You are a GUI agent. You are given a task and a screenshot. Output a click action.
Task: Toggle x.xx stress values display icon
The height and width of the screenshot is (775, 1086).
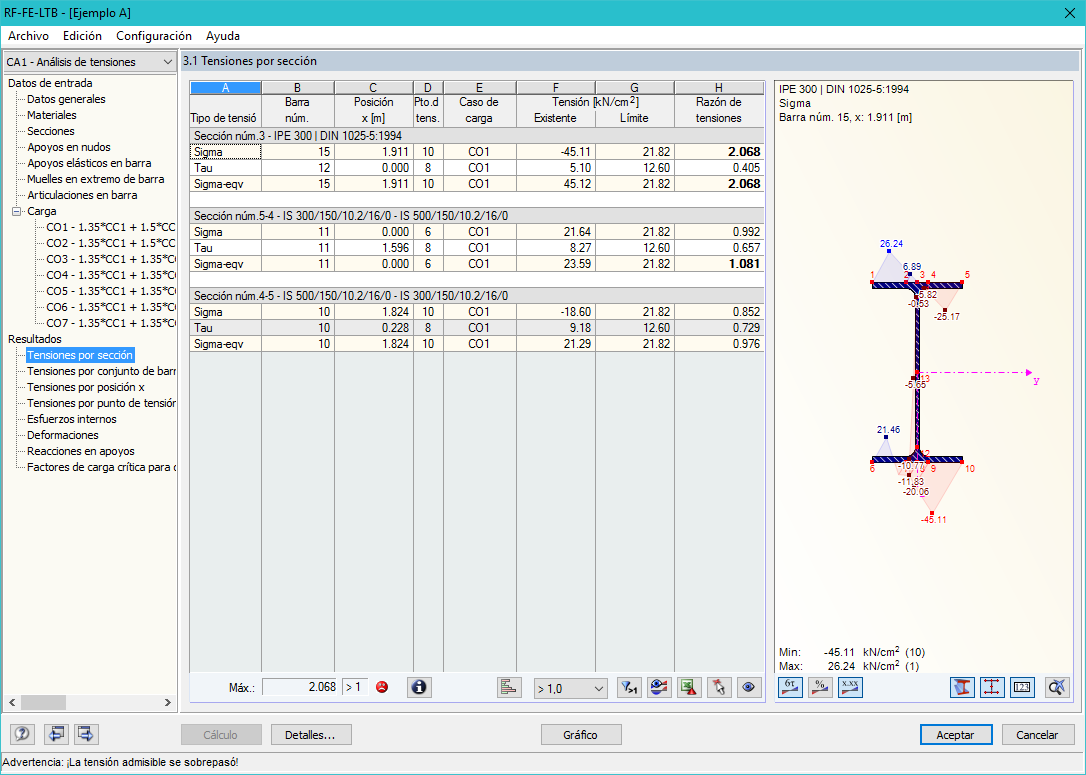point(850,687)
